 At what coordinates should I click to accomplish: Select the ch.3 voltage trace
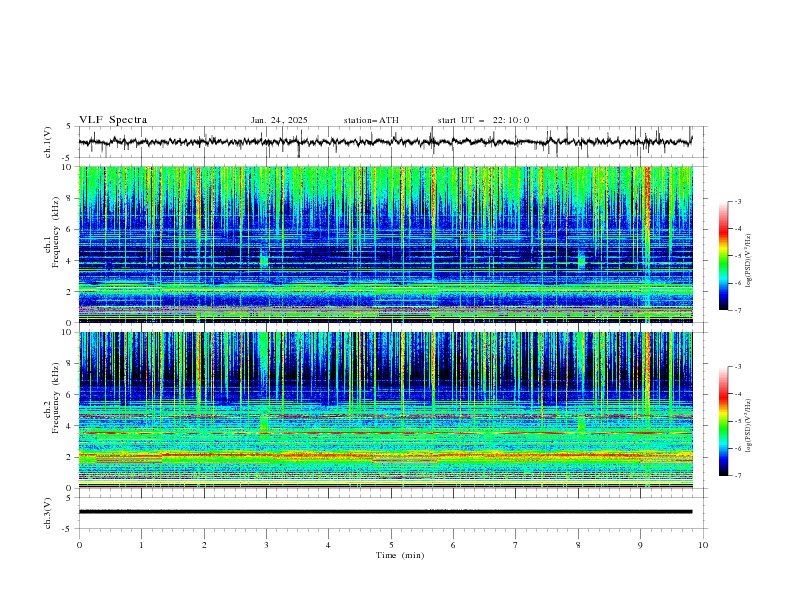point(385,512)
